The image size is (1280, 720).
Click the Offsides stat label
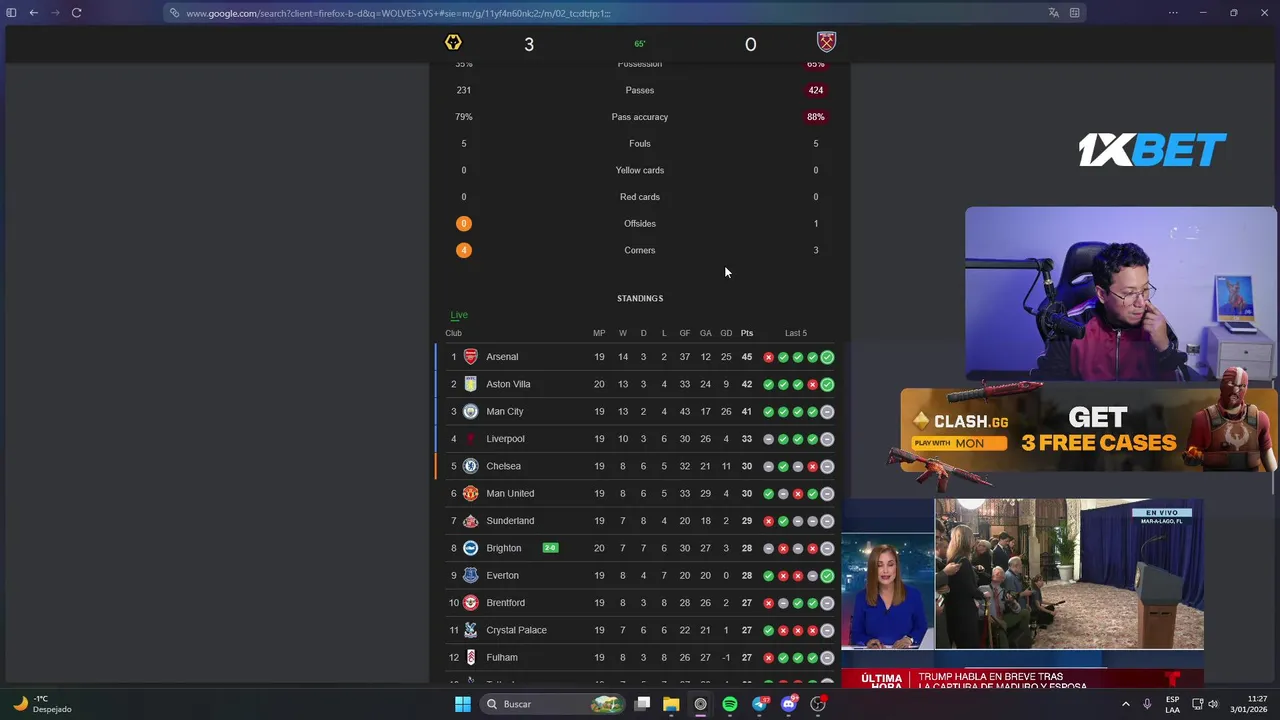pos(640,224)
